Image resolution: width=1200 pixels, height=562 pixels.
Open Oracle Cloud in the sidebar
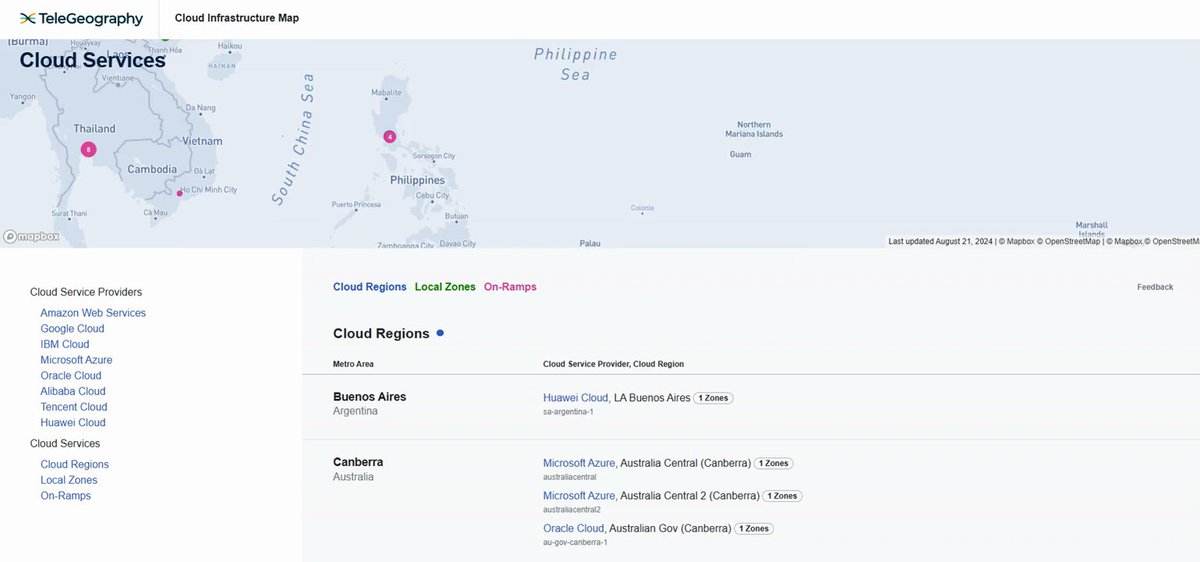pyautogui.click(x=71, y=376)
